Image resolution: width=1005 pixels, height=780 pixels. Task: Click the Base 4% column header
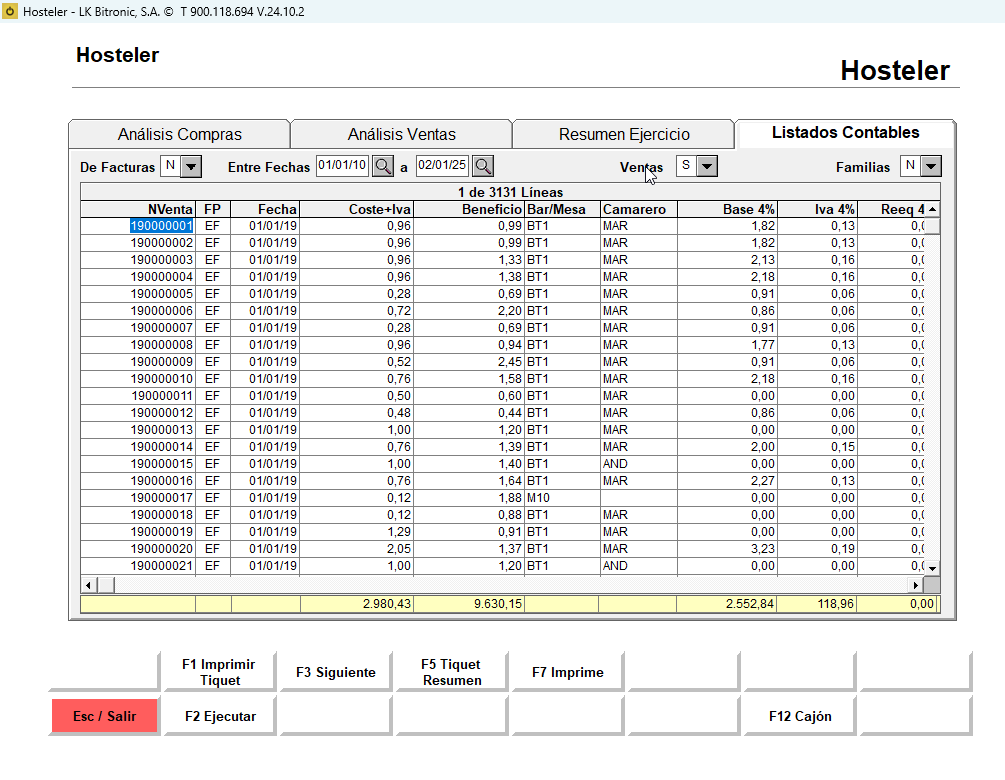tap(727, 210)
